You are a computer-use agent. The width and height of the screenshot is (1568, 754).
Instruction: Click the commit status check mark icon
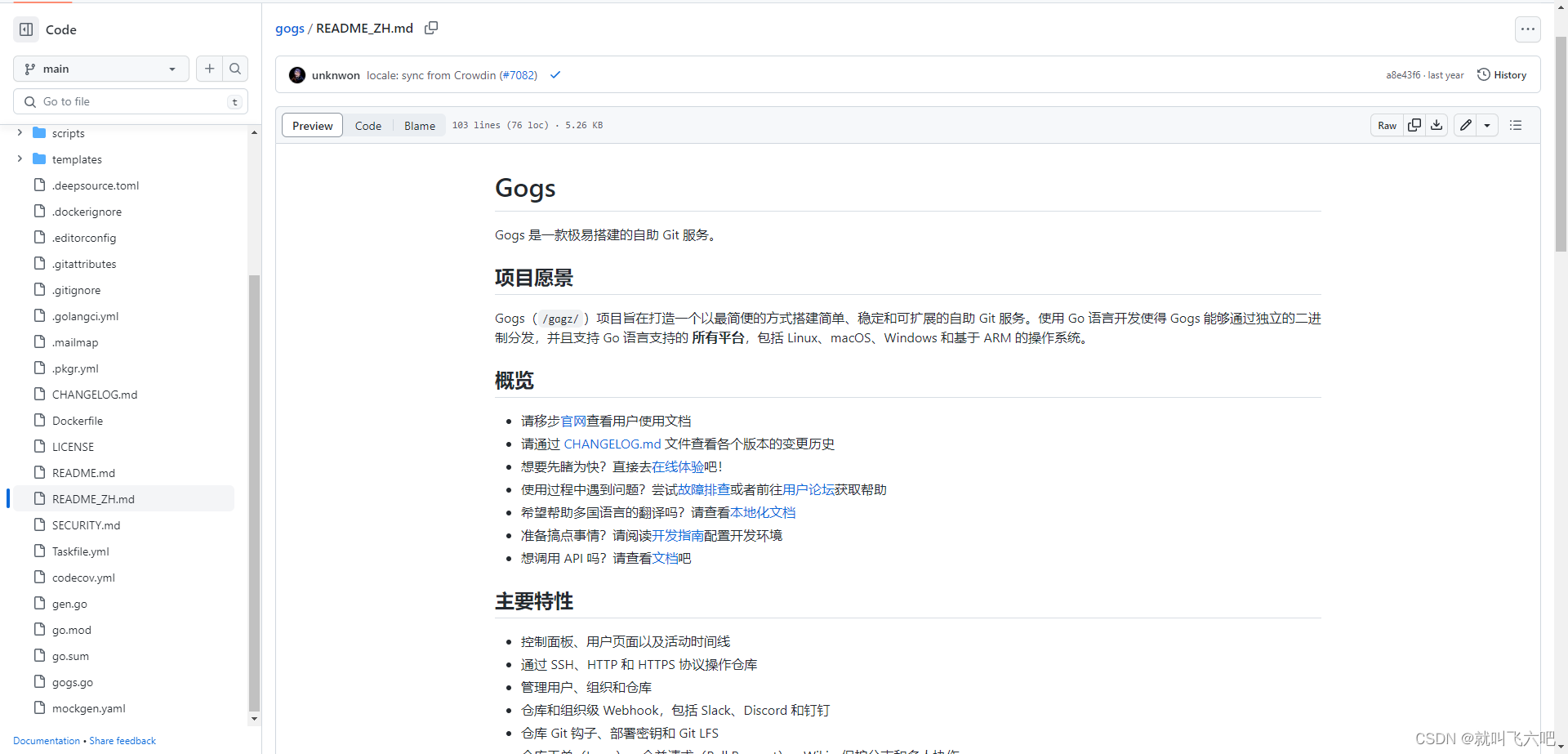(555, 75)
